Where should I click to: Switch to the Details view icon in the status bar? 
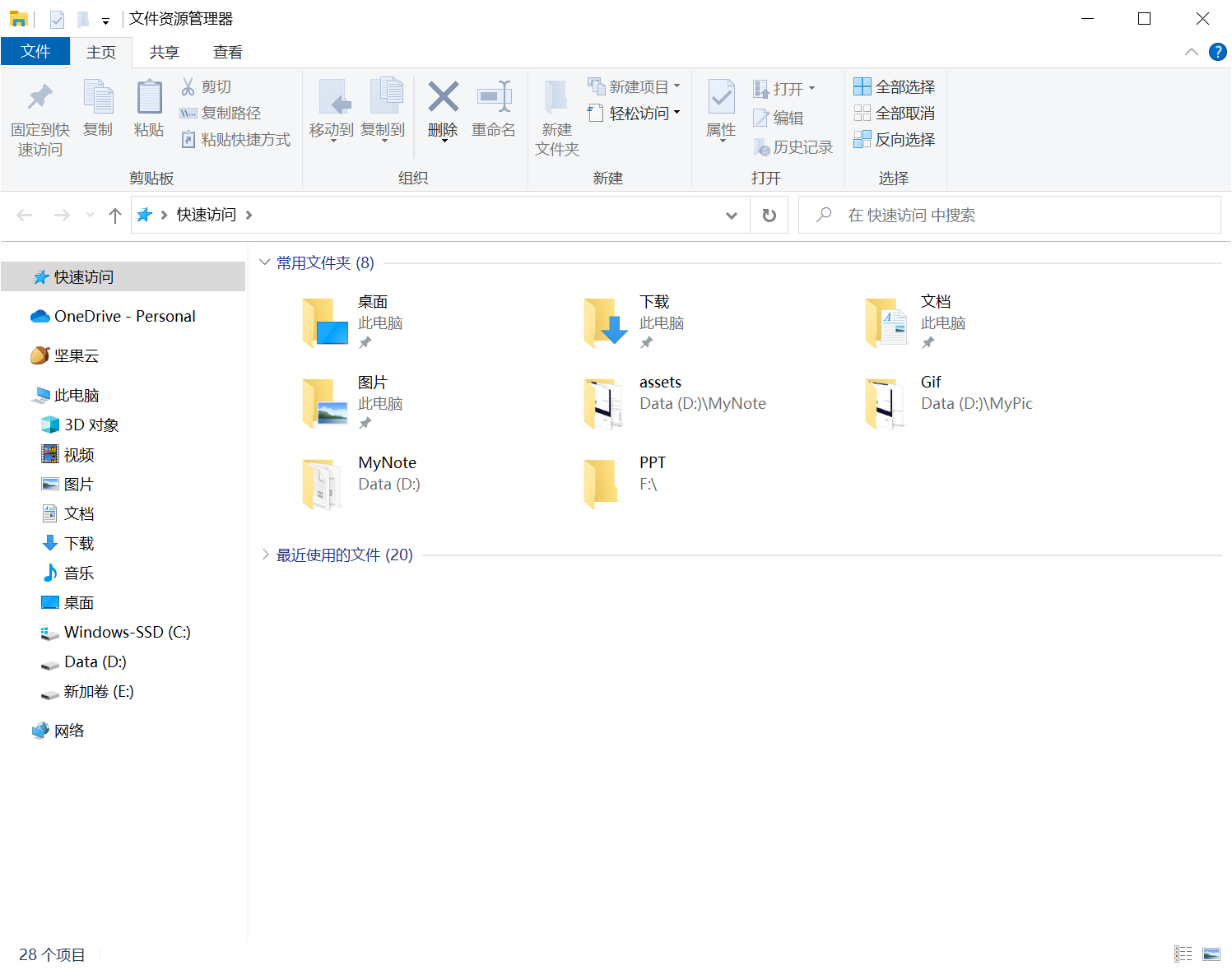click(x=1183, y=954)
